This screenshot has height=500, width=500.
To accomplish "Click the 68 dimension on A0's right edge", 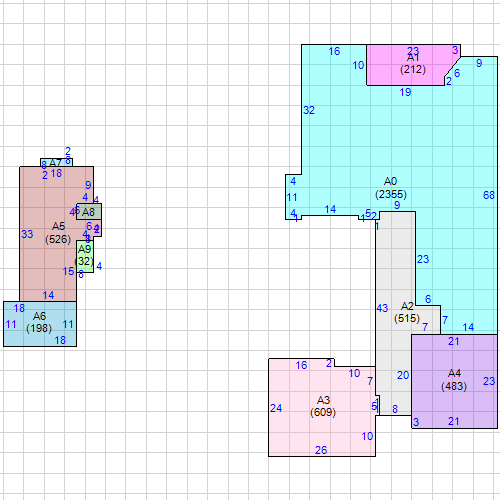I will tap(489, 195).
